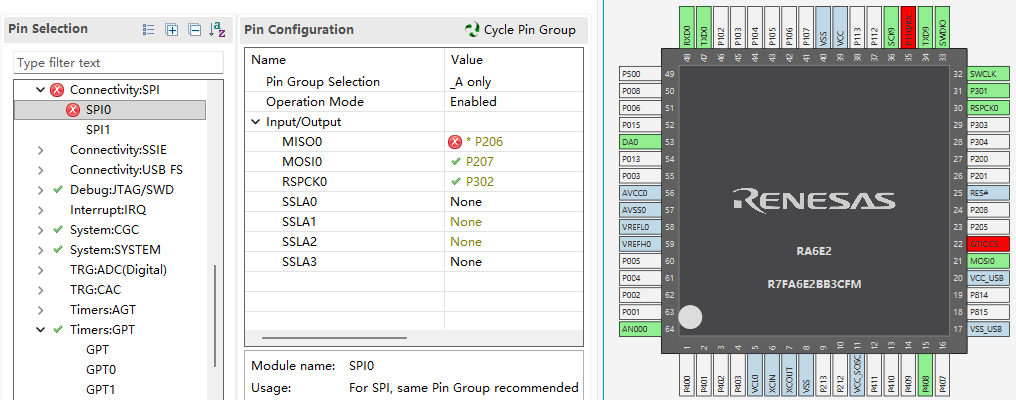
Task: Expand the Debug:JTAG/SWD node
Action: [x=41, y=190]
